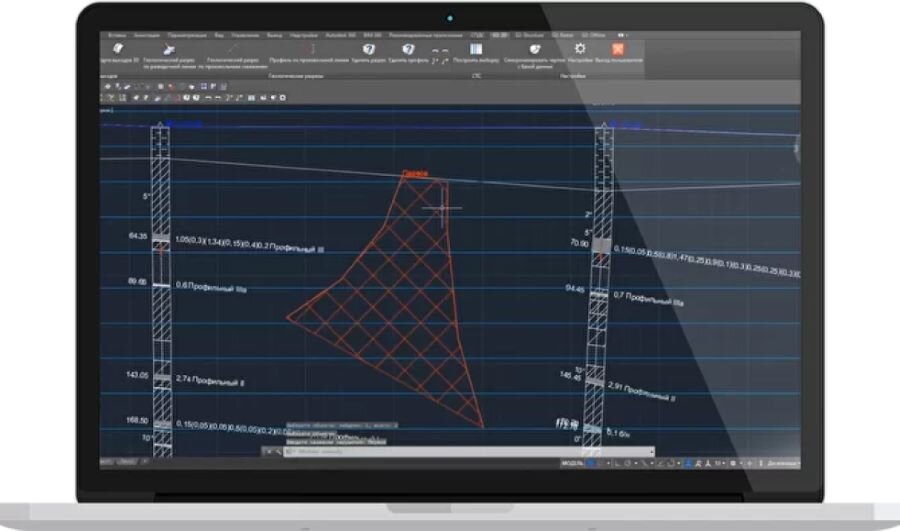Open the Рекомендованные приложения tab

pyautogui.click(x=425, y=35)
